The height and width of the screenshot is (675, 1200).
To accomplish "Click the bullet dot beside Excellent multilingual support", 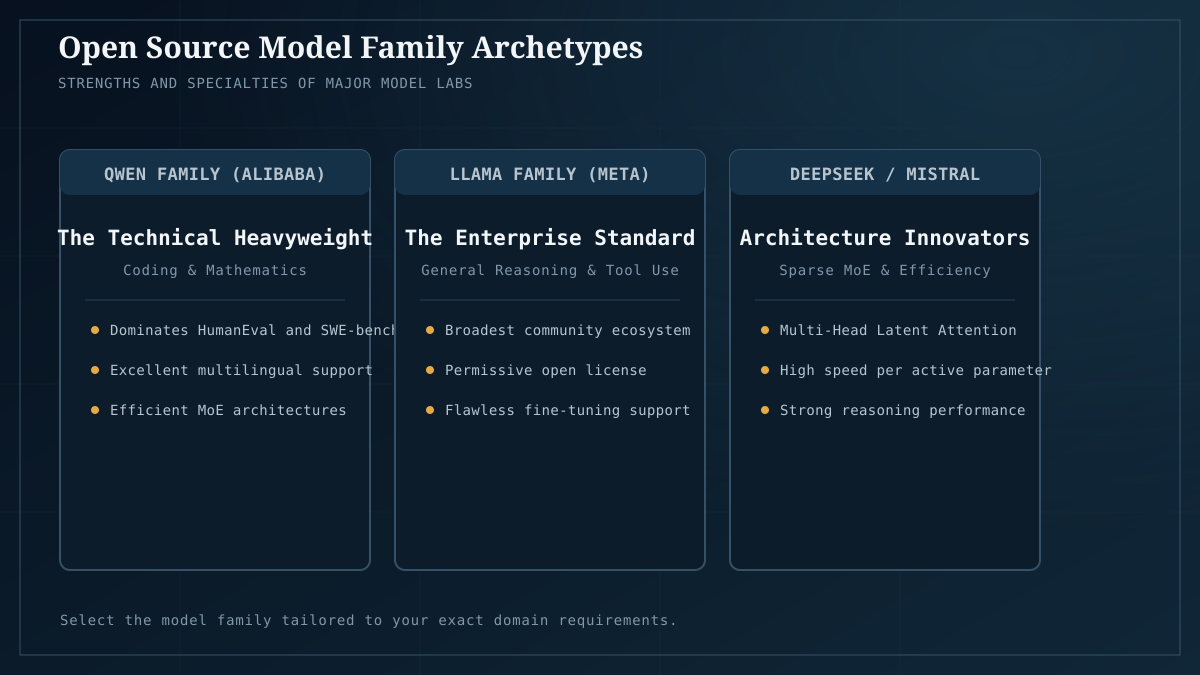I will 95,370.
